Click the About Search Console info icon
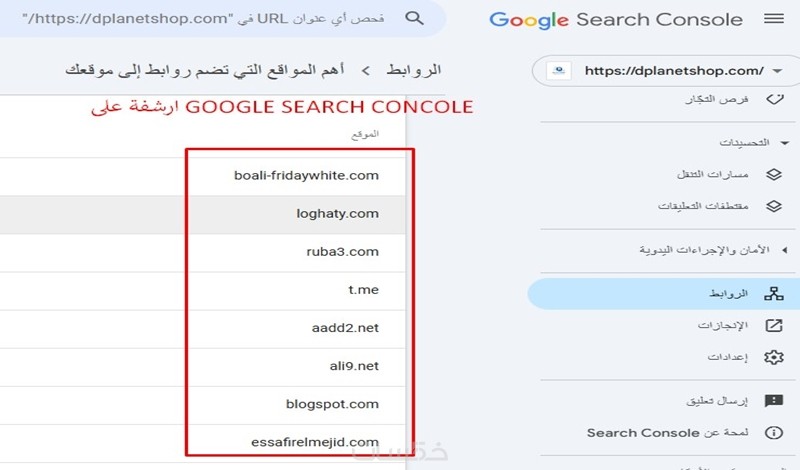 click(x=773, y=433)
